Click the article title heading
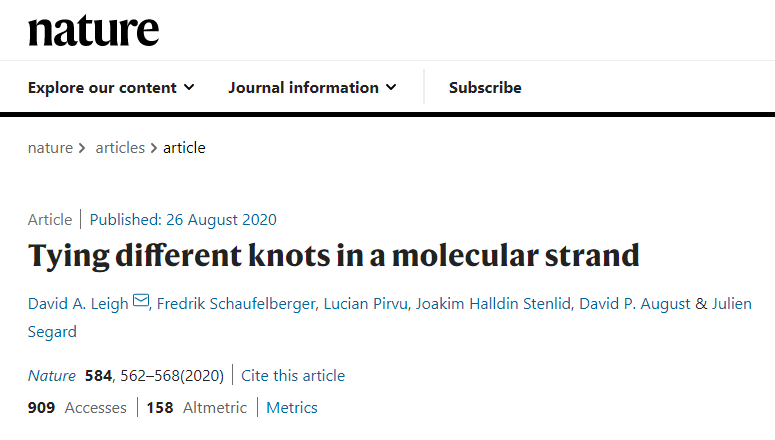775x440 pixels. point(333,255)
